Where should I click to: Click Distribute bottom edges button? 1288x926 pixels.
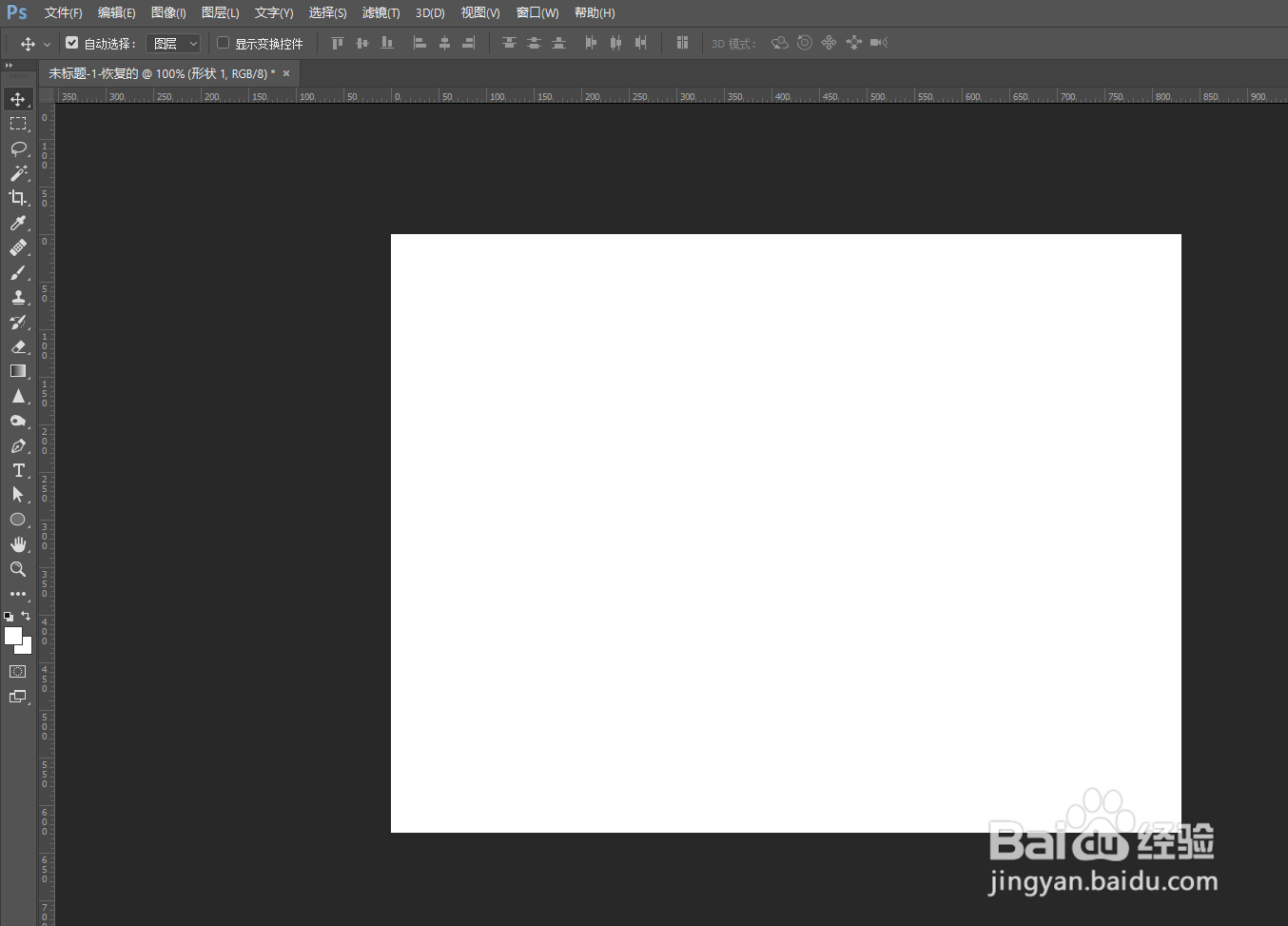point(558,43)
